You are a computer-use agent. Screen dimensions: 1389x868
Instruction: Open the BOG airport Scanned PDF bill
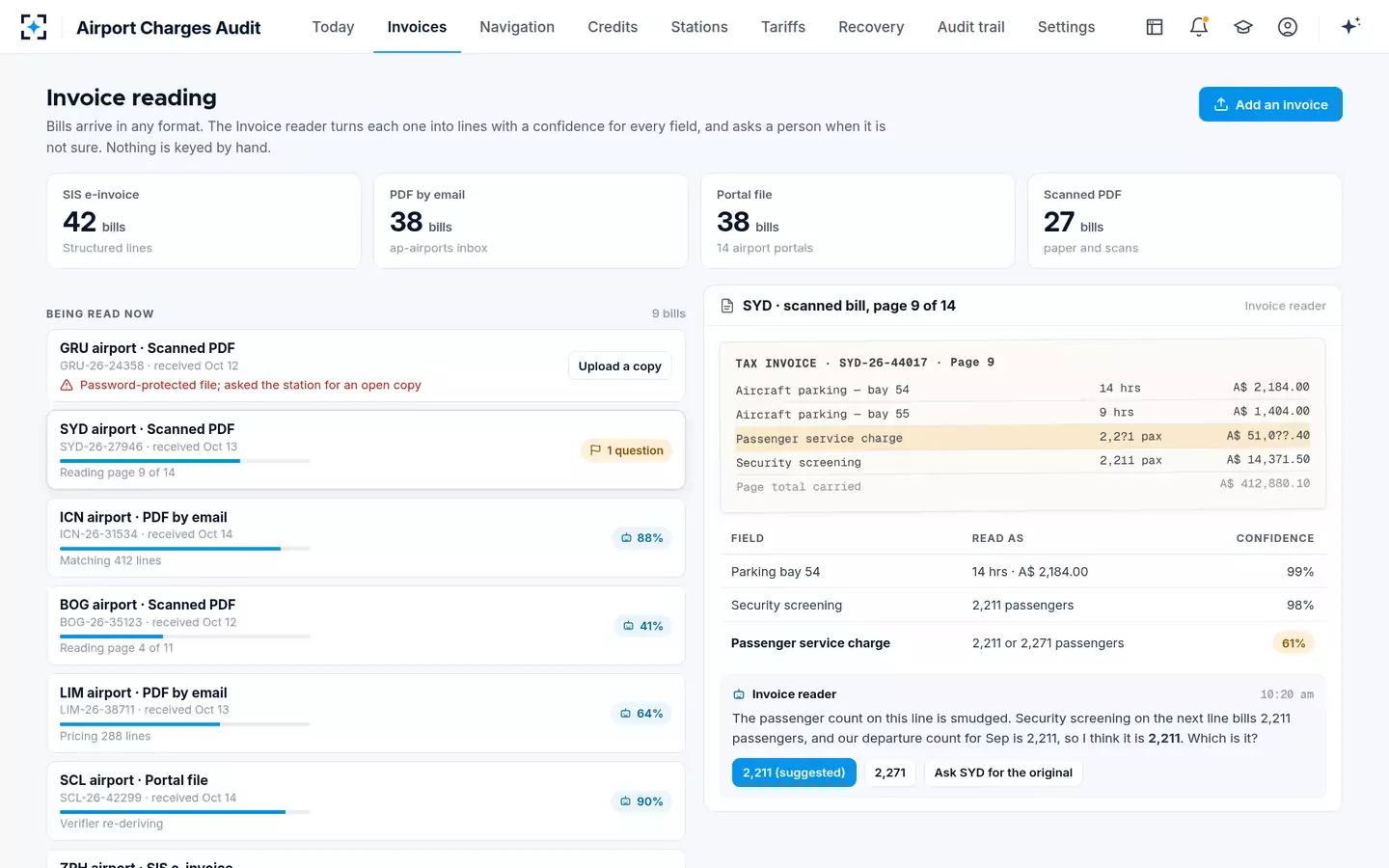click(x=366, y=626)
